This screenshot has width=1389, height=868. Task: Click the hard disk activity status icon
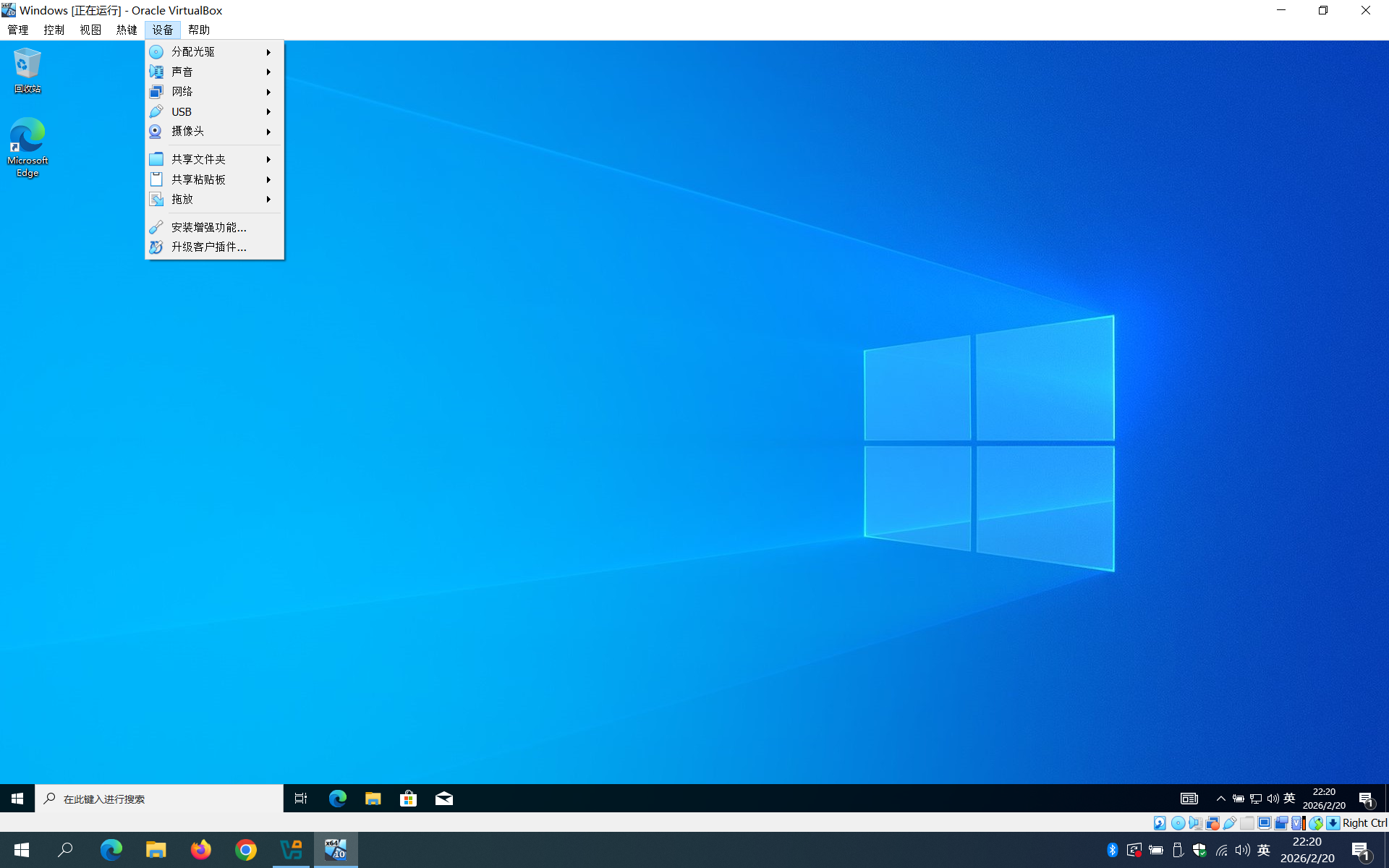pos(1160,823)
